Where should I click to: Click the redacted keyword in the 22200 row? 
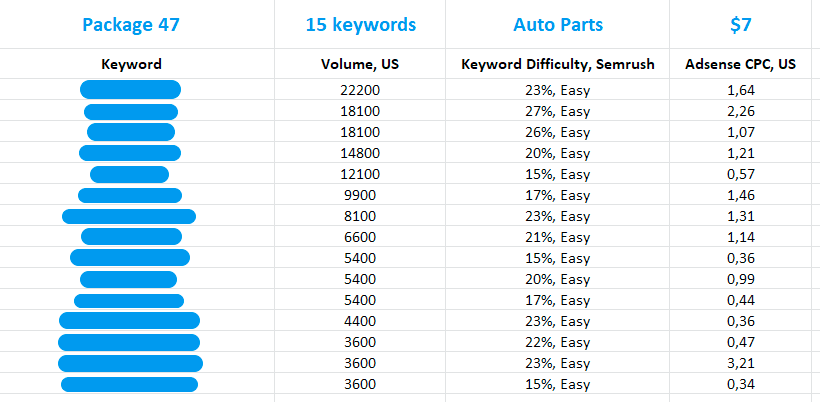pyautogui.click(x=130, y=90)
